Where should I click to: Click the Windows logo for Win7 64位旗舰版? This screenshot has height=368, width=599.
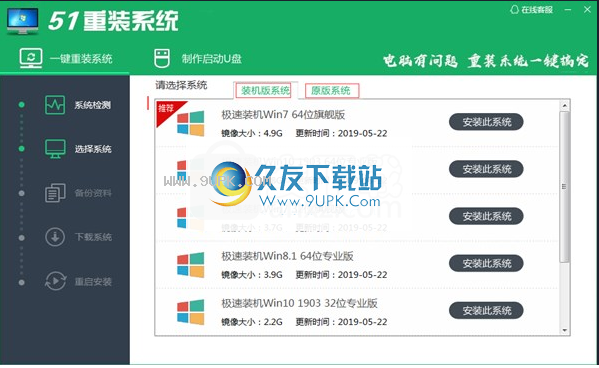(x=191, y=123)
